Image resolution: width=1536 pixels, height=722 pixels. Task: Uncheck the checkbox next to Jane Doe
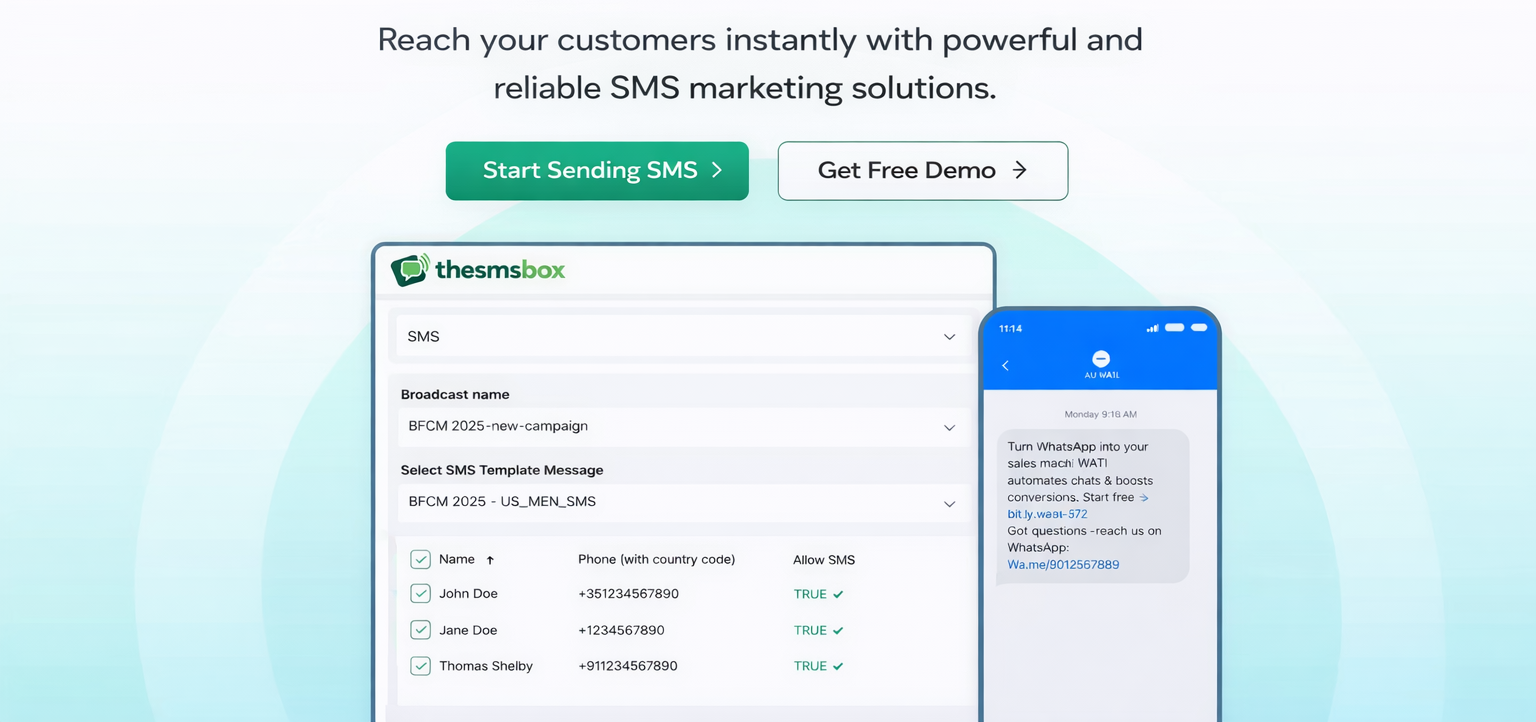(x=420, y=629)
